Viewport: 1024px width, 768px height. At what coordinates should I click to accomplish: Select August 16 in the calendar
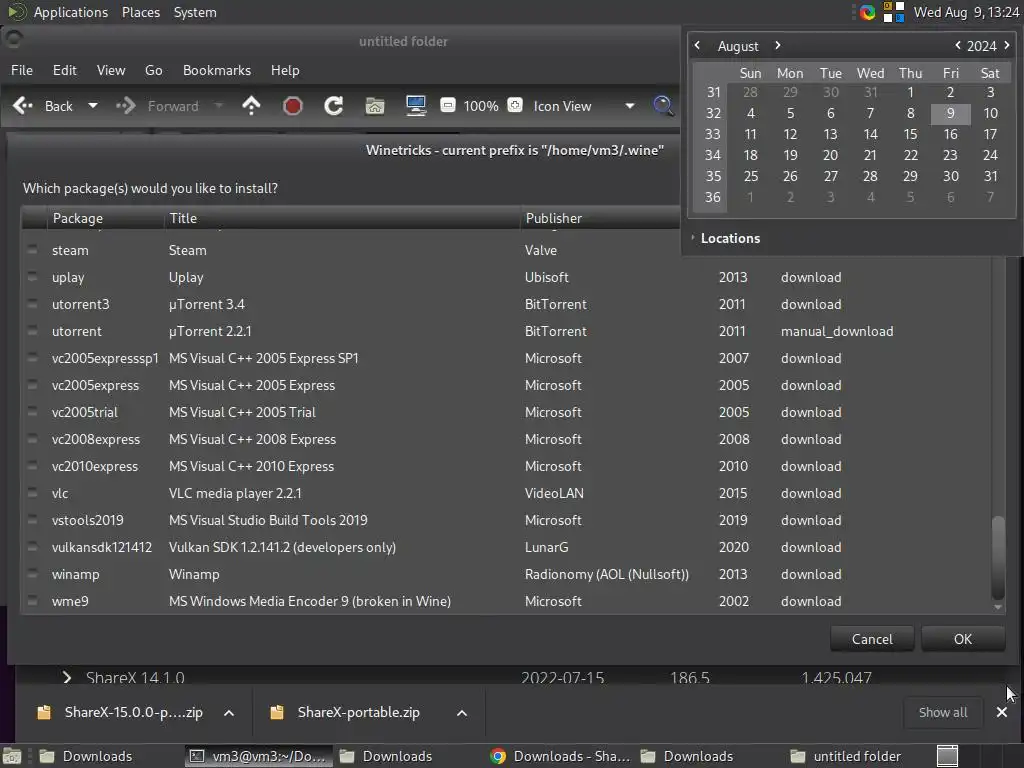(950, 134)
